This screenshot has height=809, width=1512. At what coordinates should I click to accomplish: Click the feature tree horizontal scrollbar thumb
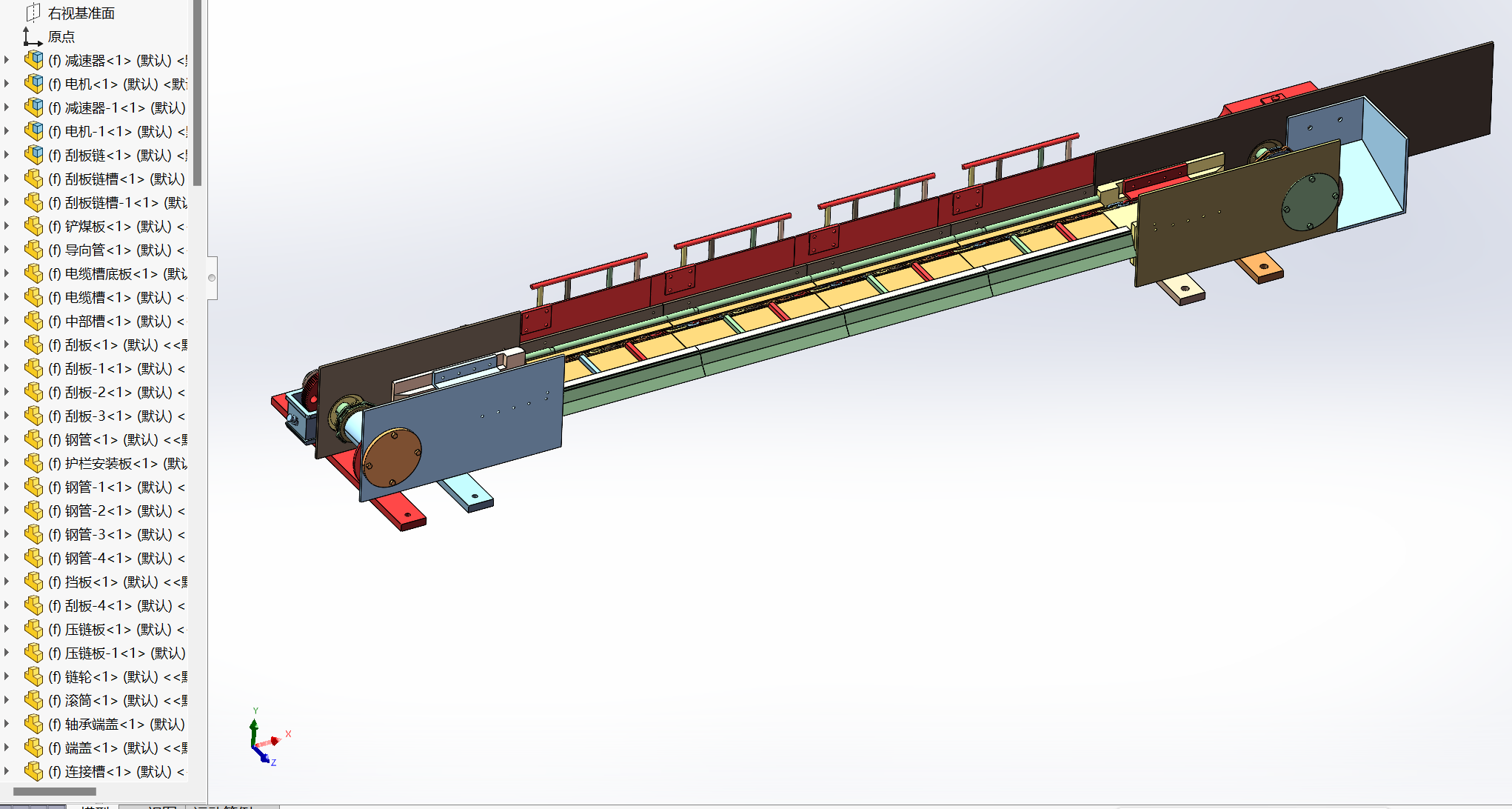point(55,791)
